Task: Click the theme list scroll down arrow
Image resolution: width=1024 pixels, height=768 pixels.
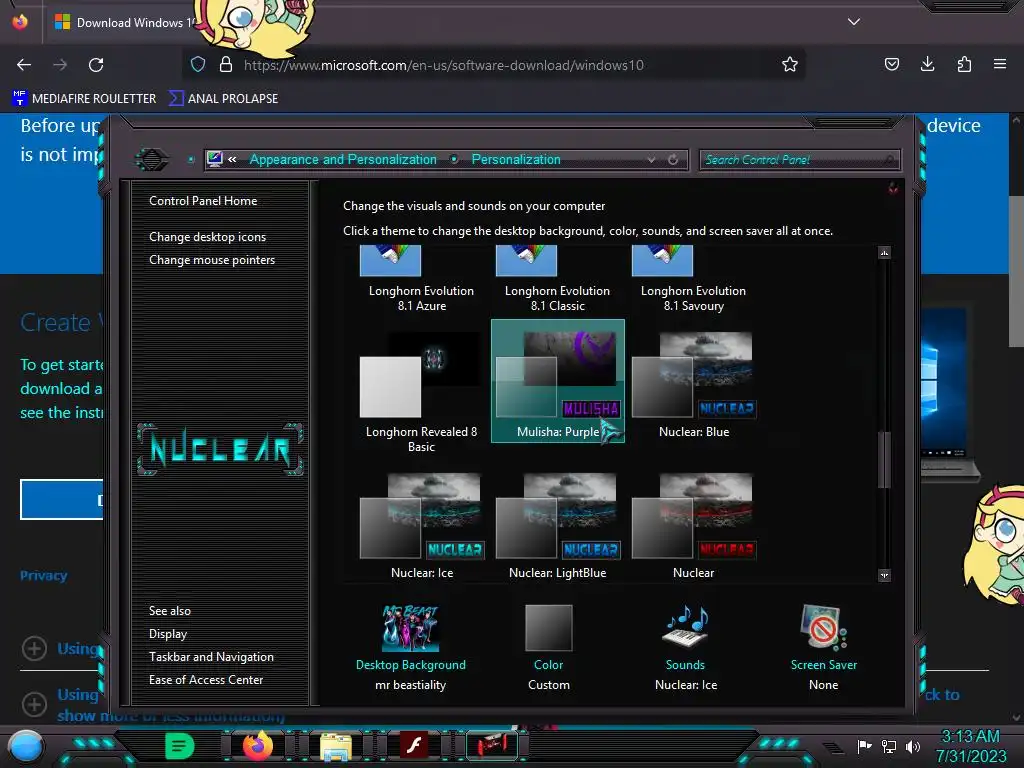Action: pos(884,575)
